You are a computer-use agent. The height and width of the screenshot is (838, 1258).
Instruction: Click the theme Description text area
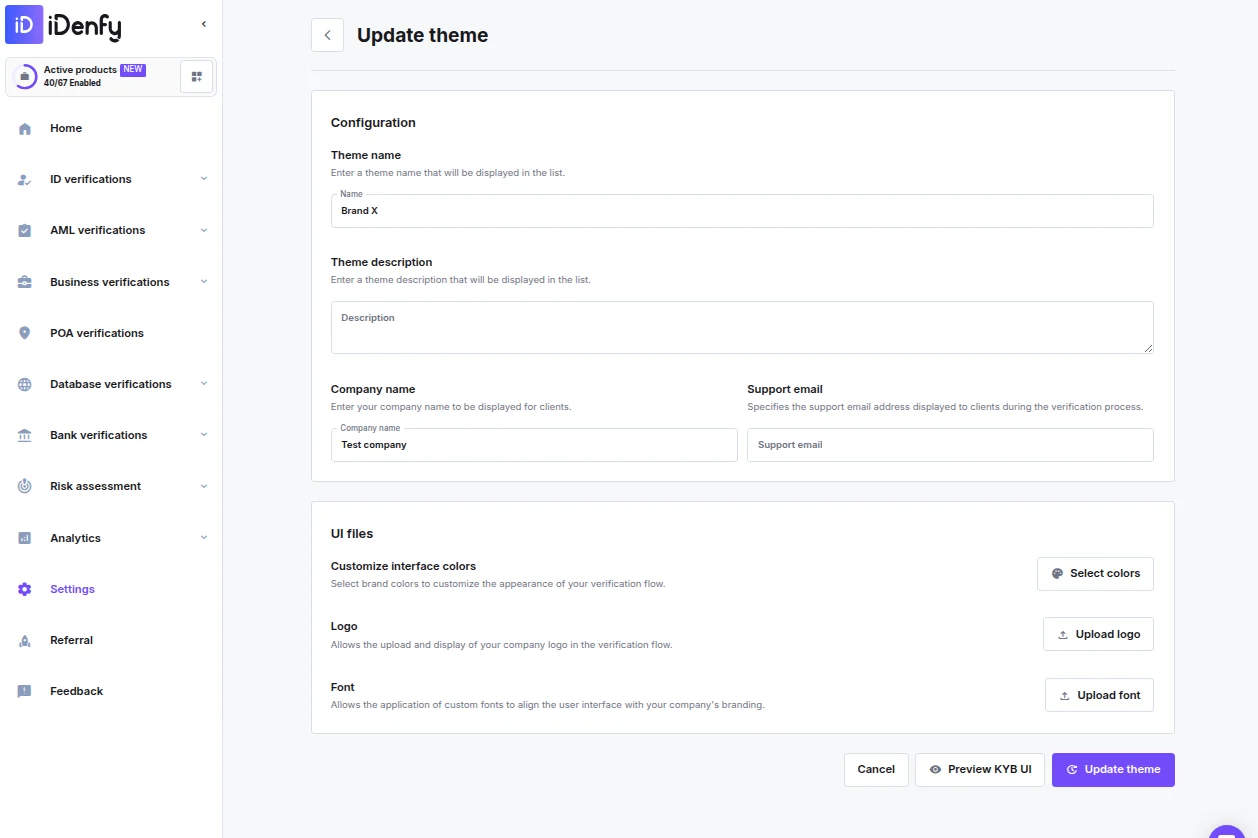742,327
